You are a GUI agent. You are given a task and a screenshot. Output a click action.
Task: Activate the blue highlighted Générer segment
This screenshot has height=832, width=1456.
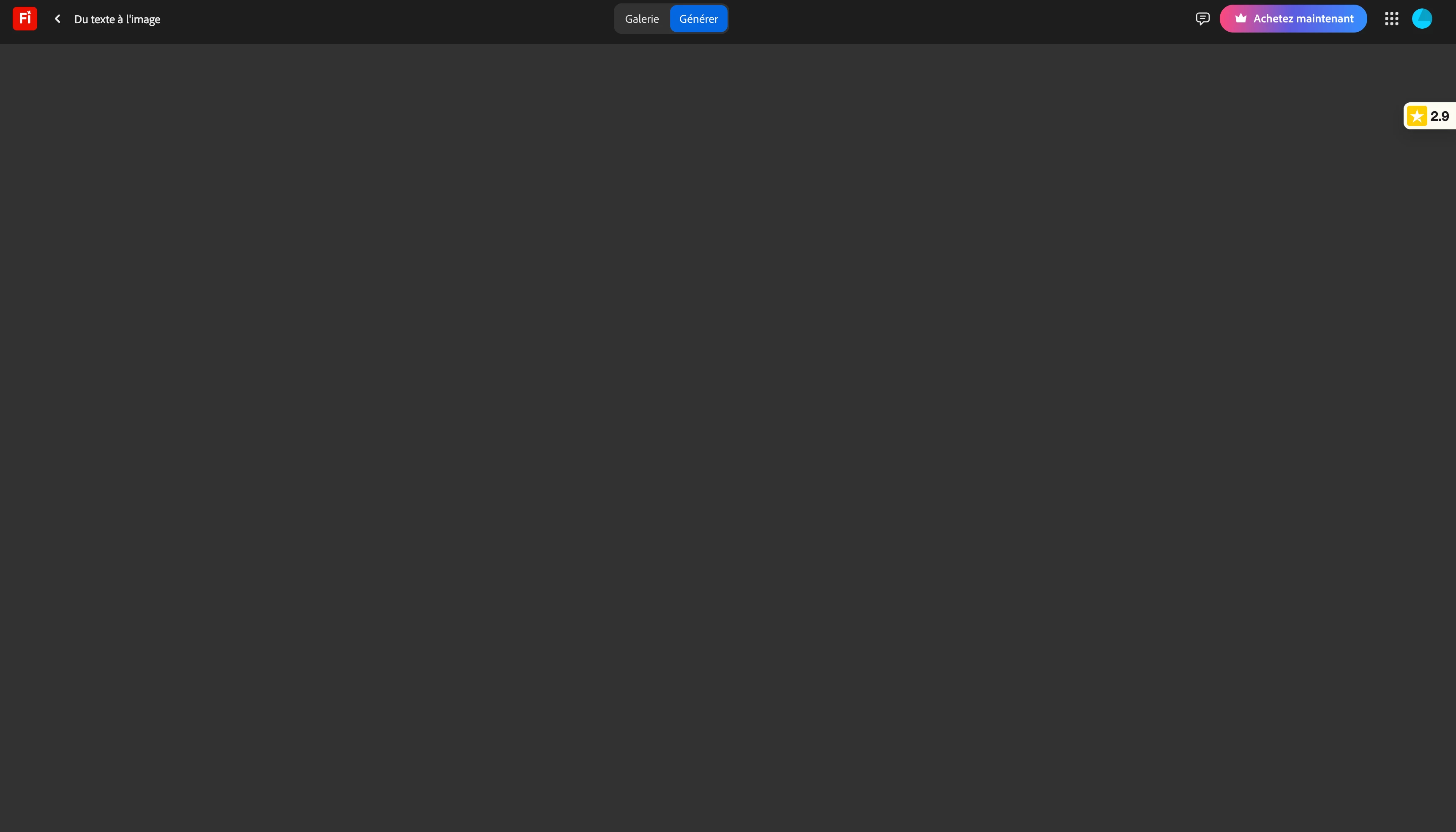tap(698, 19)
